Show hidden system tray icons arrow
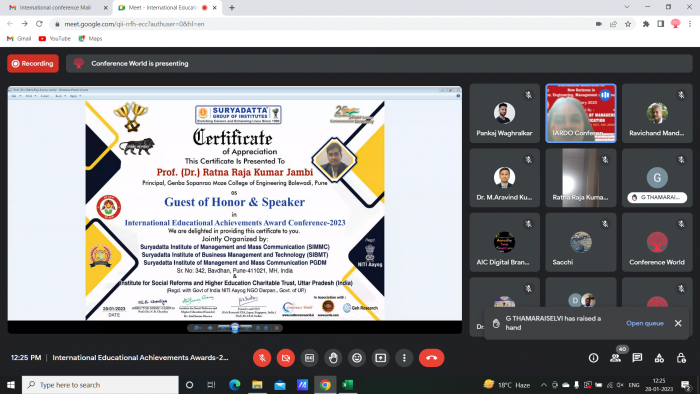The image size is (700, 394). point(543,385)
